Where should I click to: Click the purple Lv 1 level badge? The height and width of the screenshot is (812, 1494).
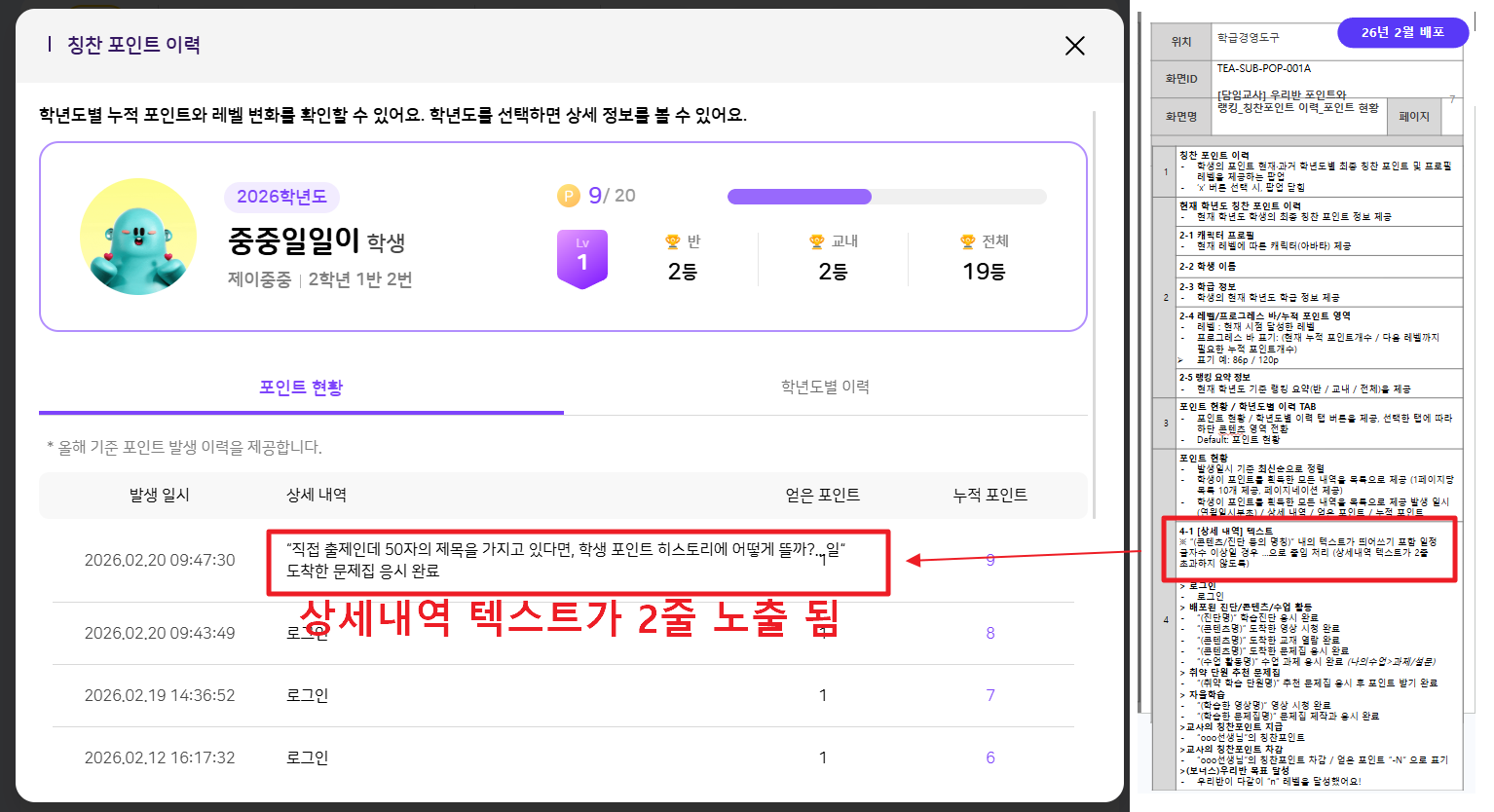pyautogui.click(x=582, y=258)
